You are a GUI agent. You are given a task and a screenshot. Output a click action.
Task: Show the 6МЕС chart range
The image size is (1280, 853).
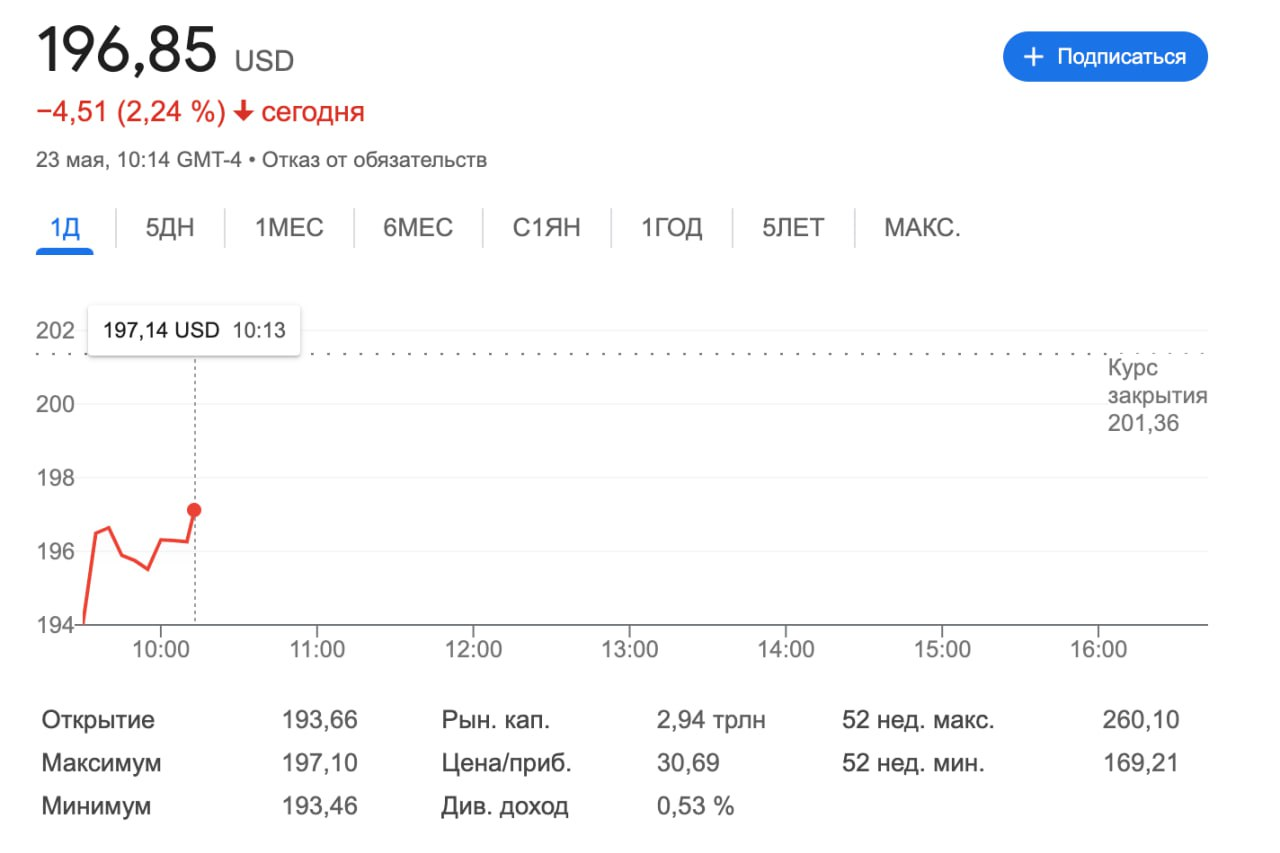click(418, 228)
